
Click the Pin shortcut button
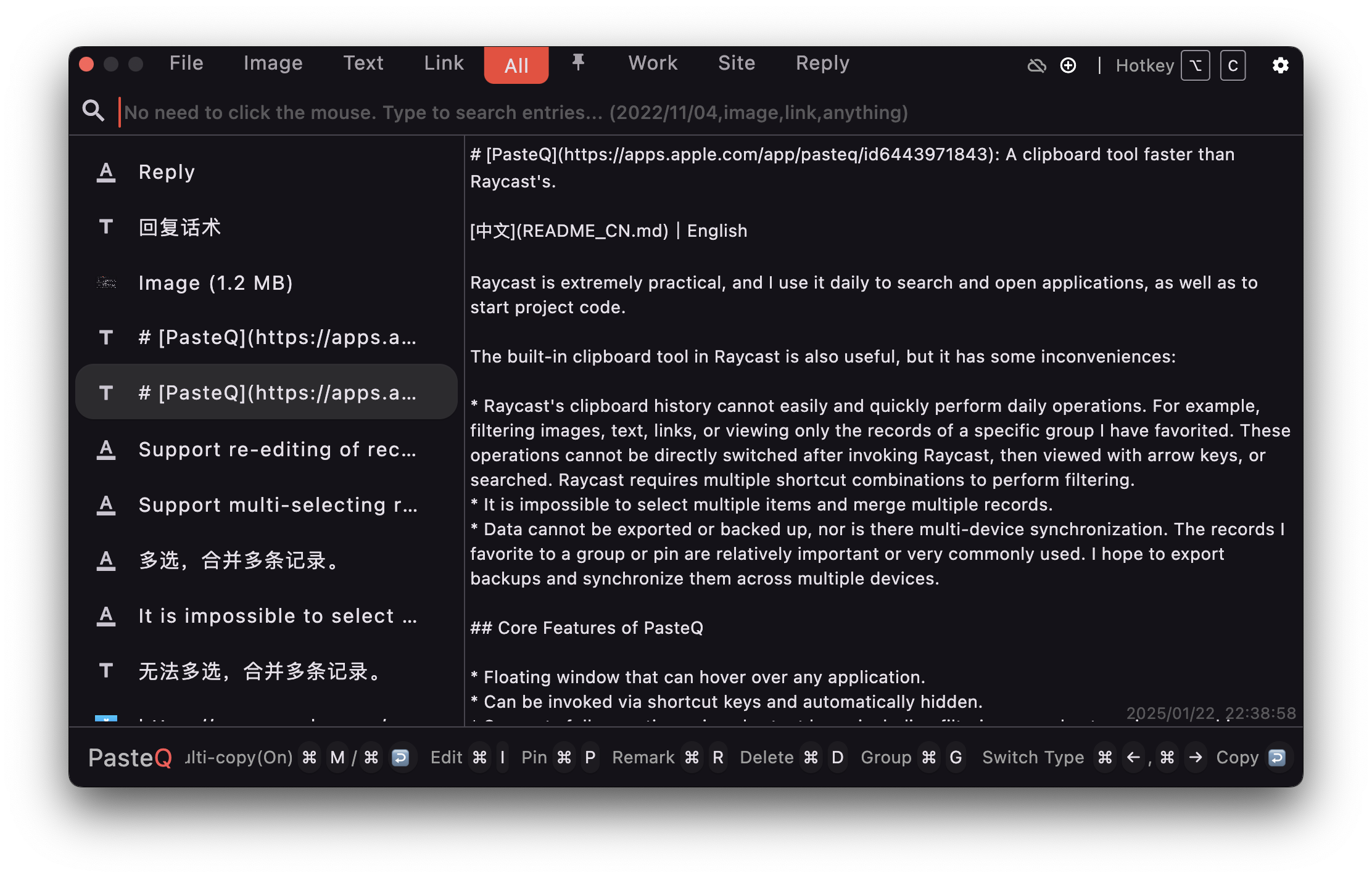point(534,757)
